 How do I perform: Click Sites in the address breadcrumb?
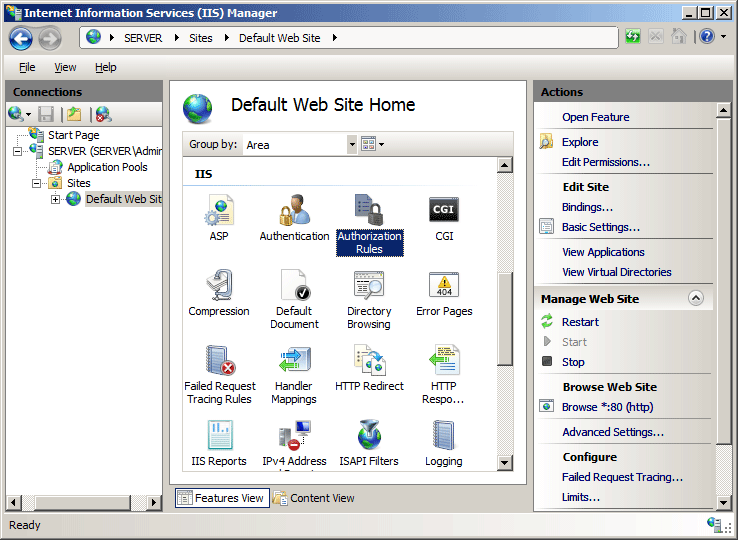pos(201,38)
